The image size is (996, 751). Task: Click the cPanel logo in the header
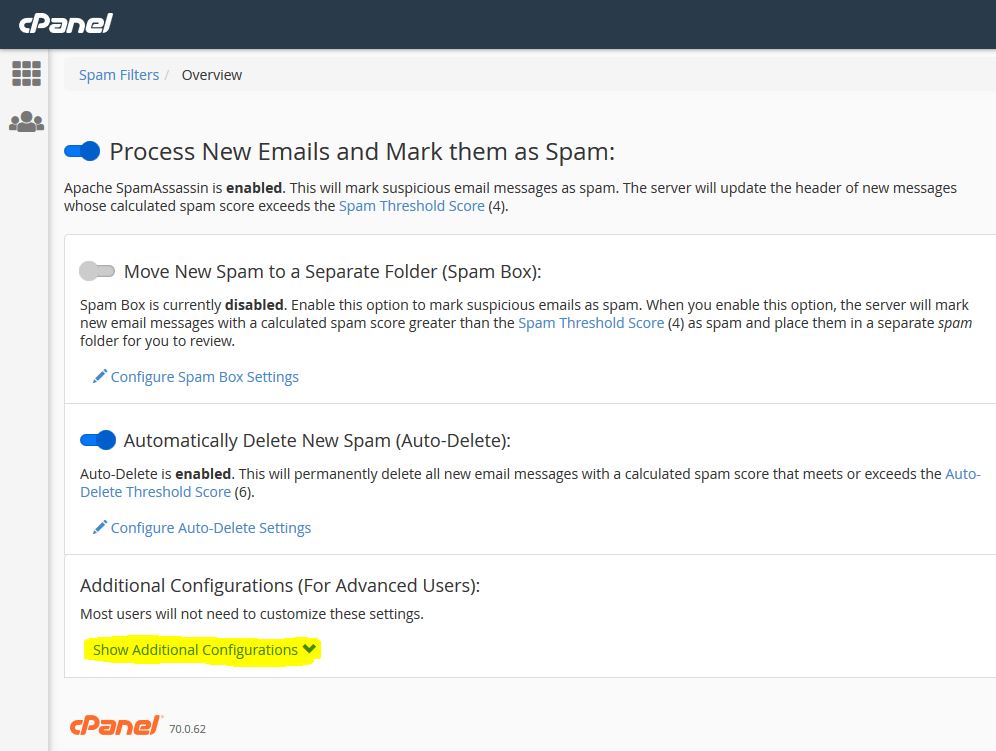tap(65, 24)
